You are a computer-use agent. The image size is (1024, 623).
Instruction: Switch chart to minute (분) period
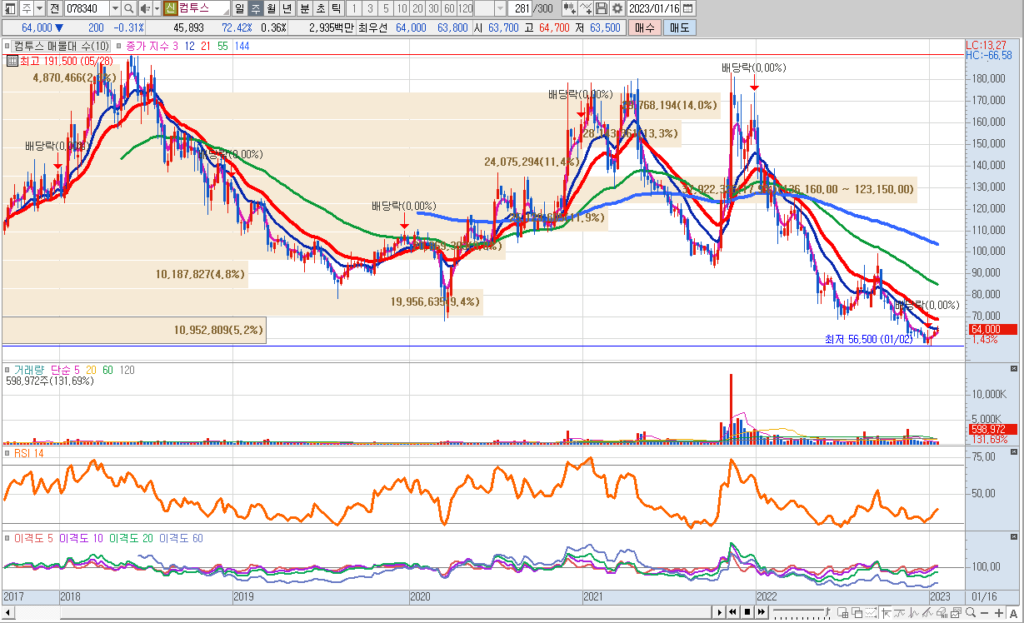(304, 8)
